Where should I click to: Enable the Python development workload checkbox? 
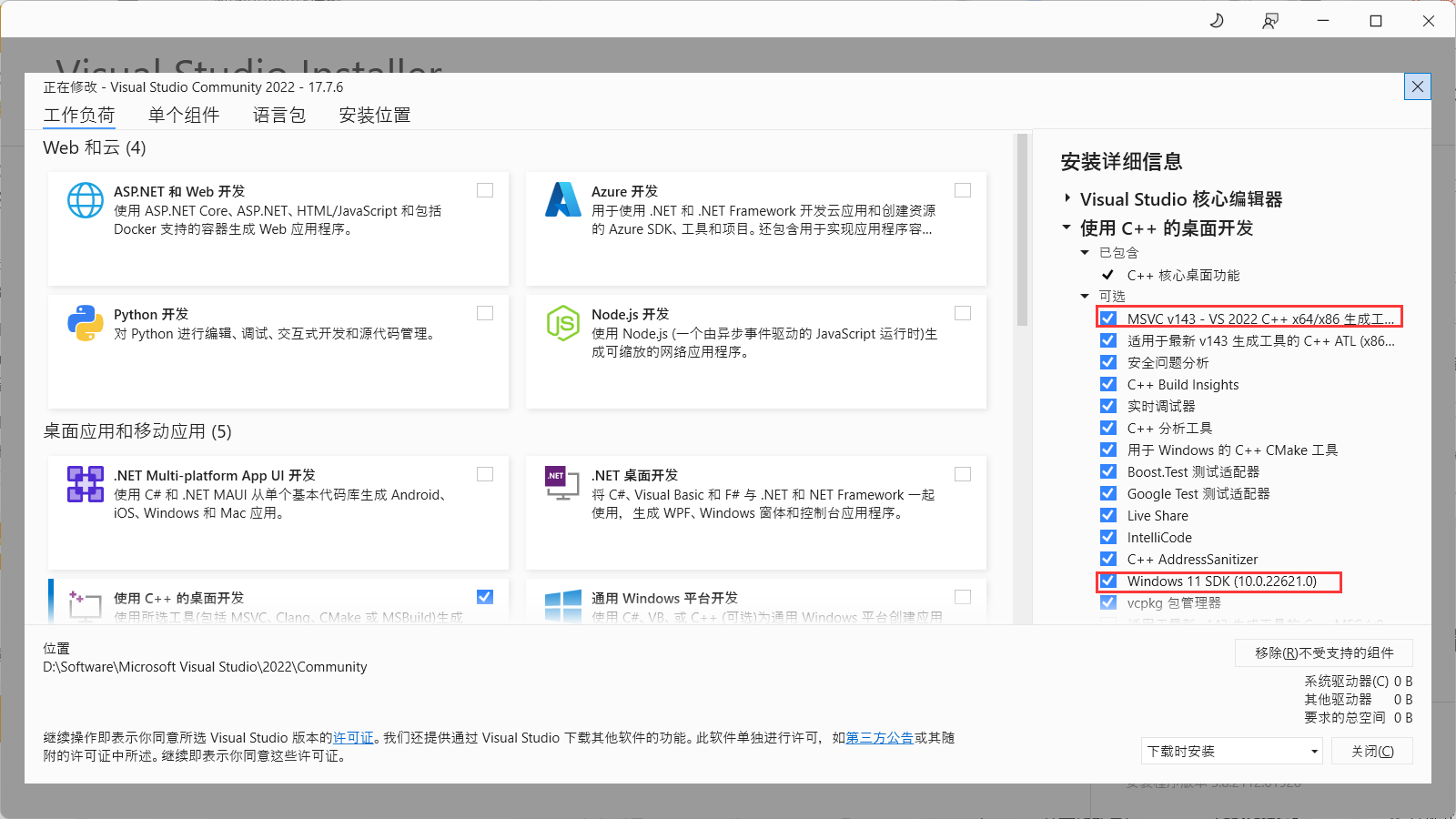coord(485,313)
